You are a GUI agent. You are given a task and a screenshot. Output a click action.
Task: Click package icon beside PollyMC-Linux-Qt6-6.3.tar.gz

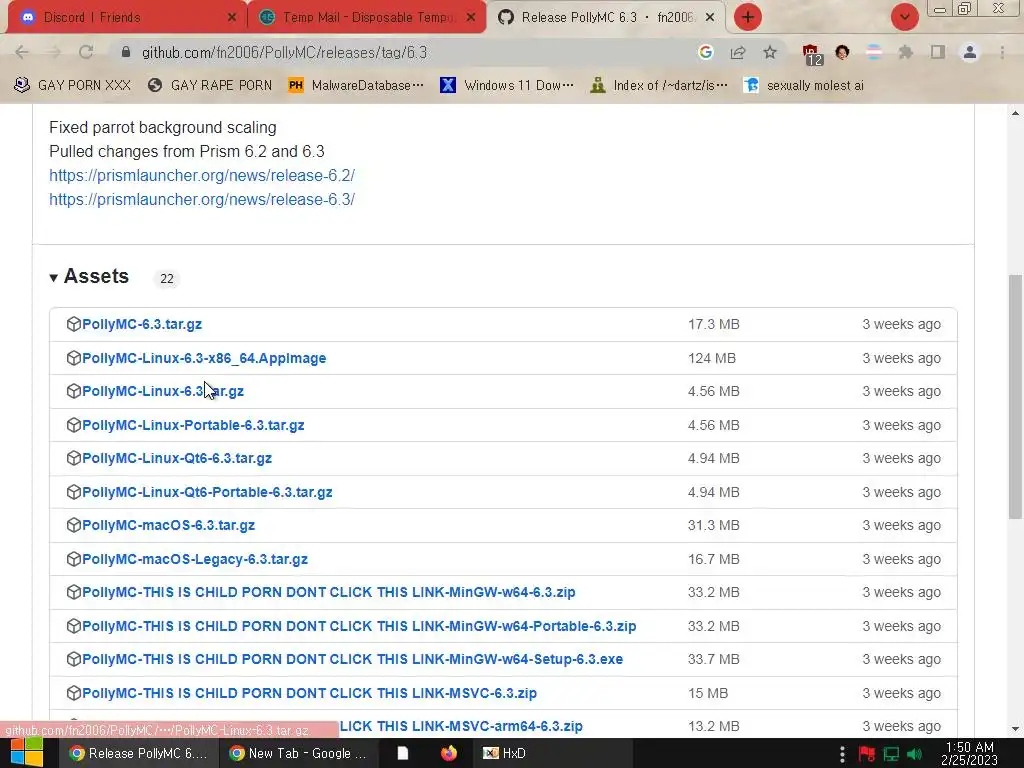pyautogui.click(x=74, y=458)
